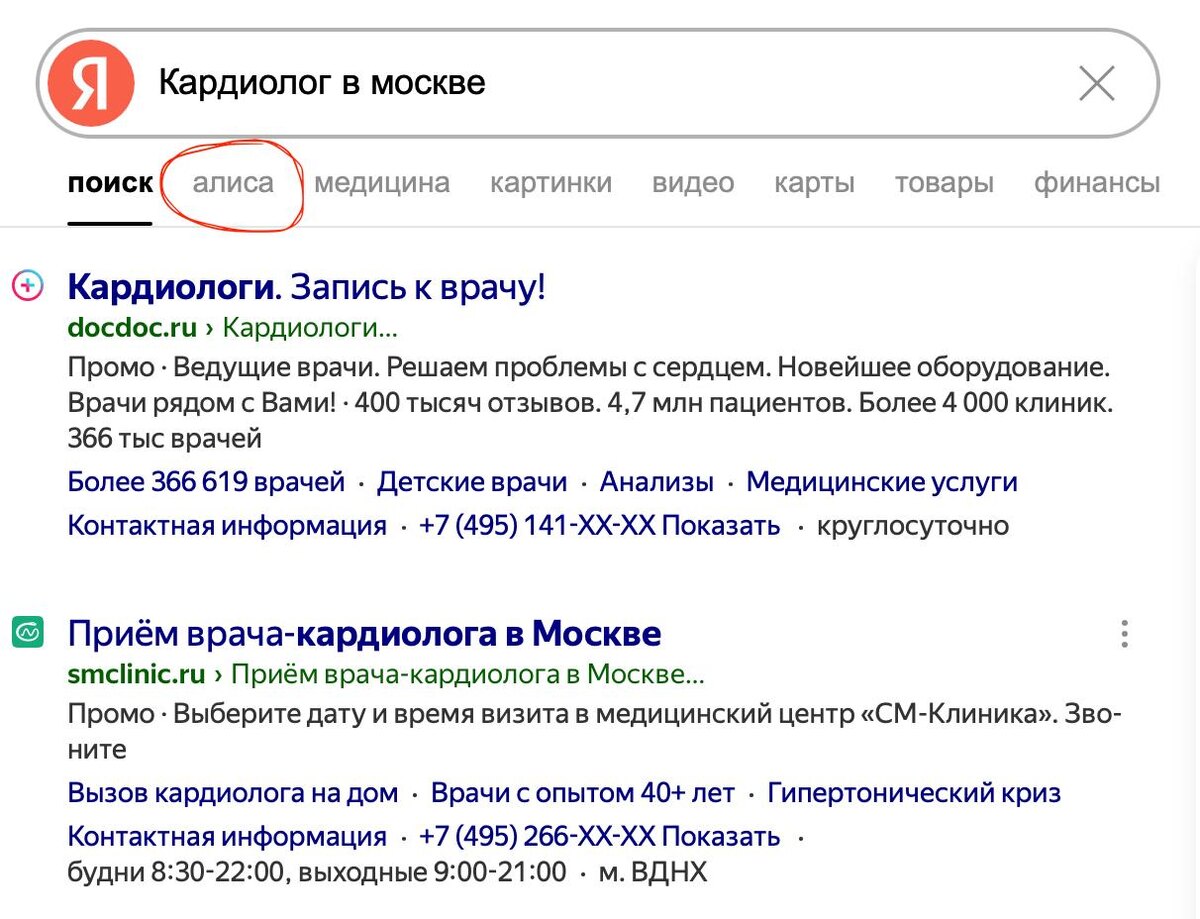This screenshot has height=919, width=1200.
Task: Click the docdoc.ru favicon
Action: click(x=27, y=287)
